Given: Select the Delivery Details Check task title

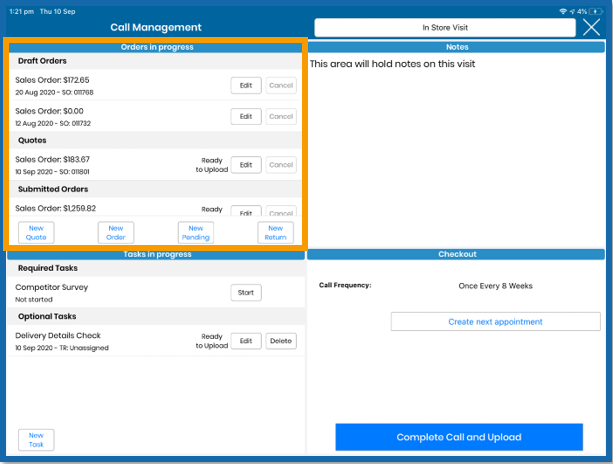Looking at the screenshot, I should click(58, 335).
